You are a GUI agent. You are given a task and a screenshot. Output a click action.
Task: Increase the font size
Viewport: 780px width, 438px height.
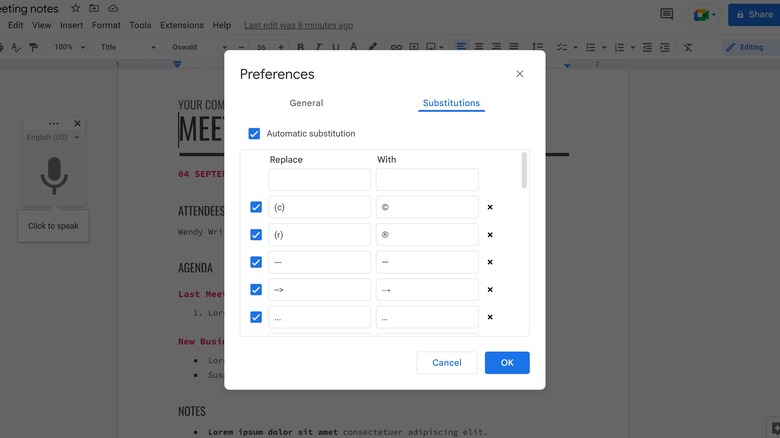click(x=281, y=47)
